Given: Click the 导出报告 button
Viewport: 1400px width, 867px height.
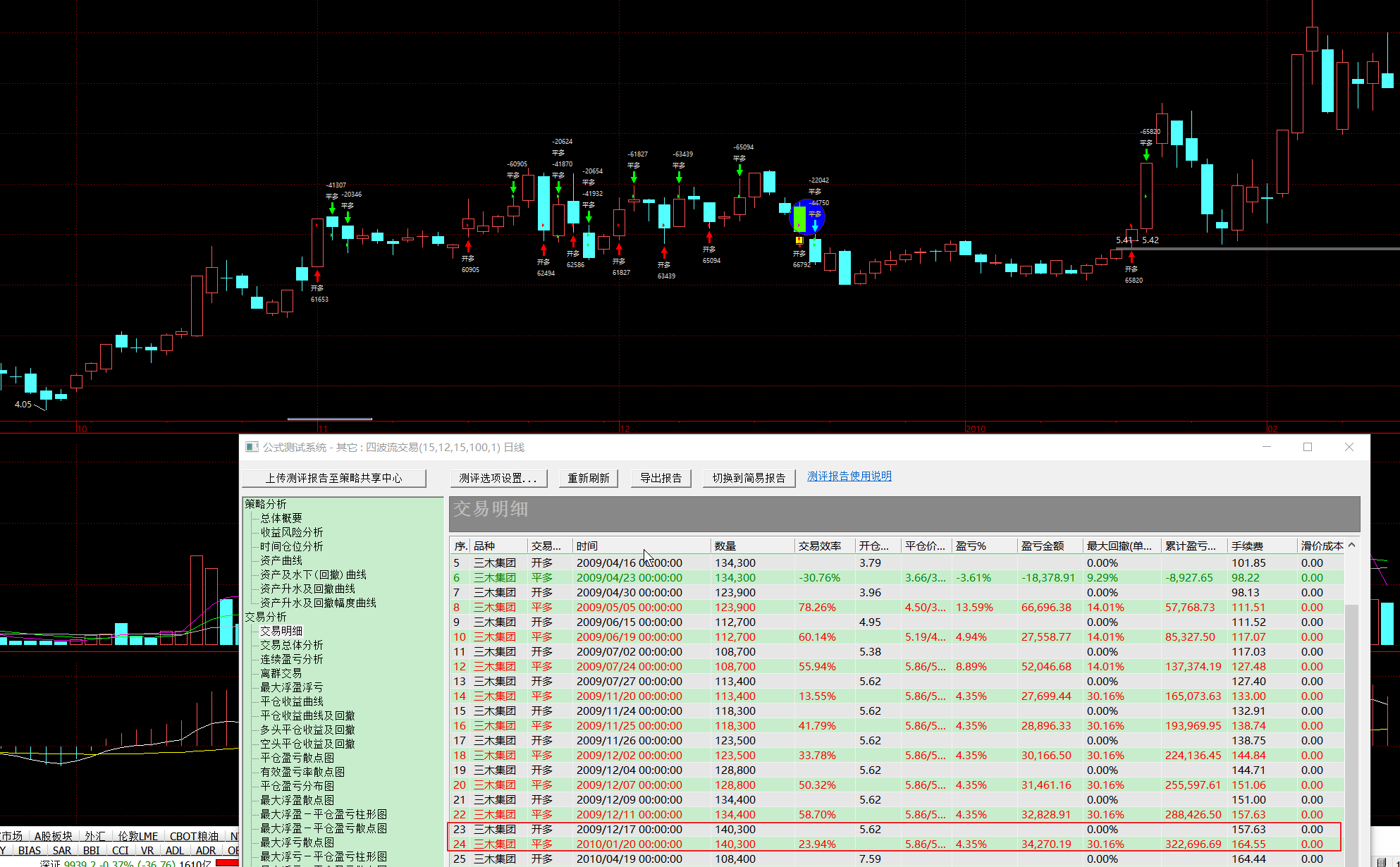Looking at the screenshot, I should pos(661,478).
